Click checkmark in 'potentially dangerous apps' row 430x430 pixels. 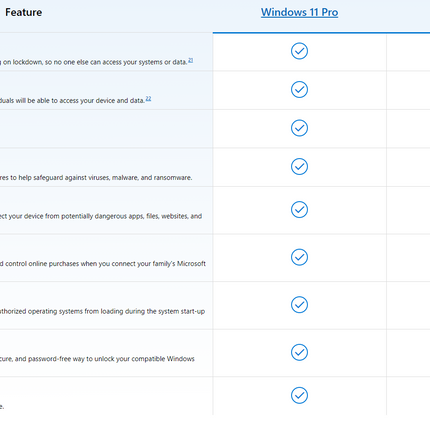point(299,209)
